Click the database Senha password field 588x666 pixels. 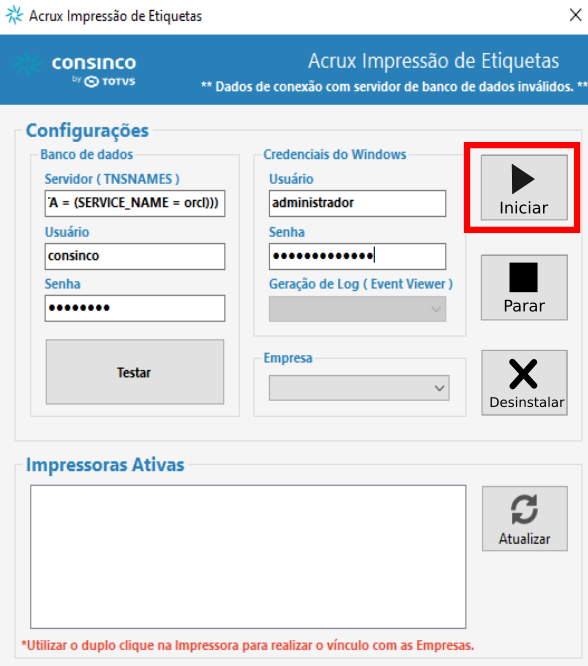(135, 308)
